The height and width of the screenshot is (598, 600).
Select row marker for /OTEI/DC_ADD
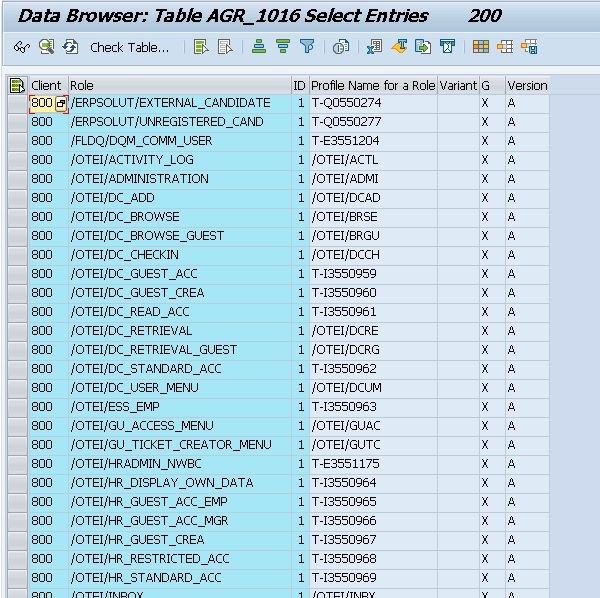(17, 199)
